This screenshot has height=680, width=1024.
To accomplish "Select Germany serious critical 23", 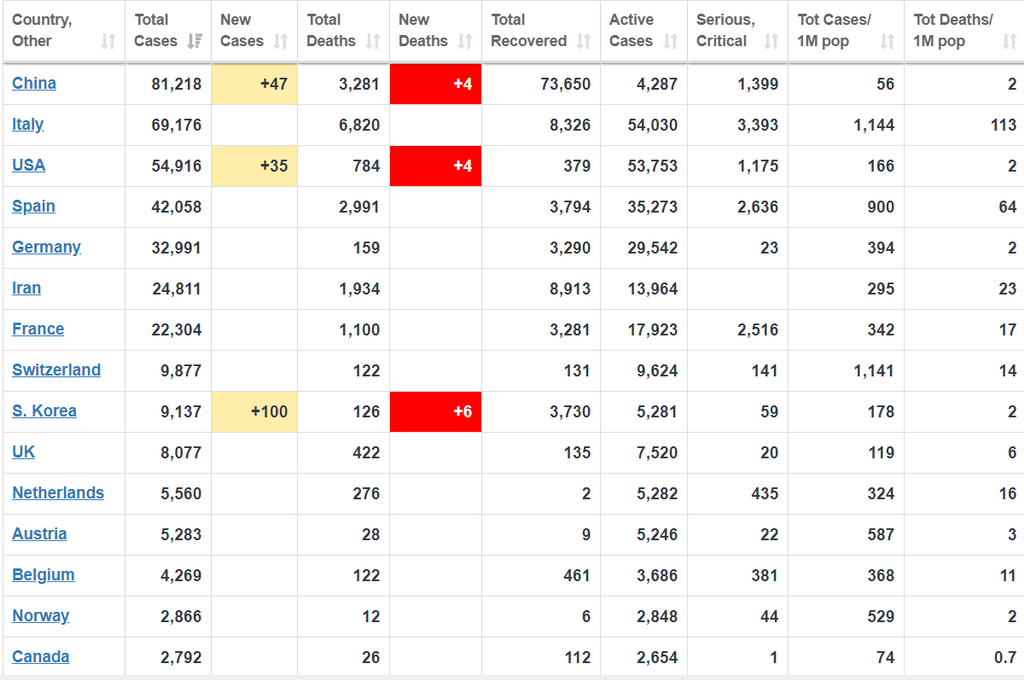I will click(769, 248).
